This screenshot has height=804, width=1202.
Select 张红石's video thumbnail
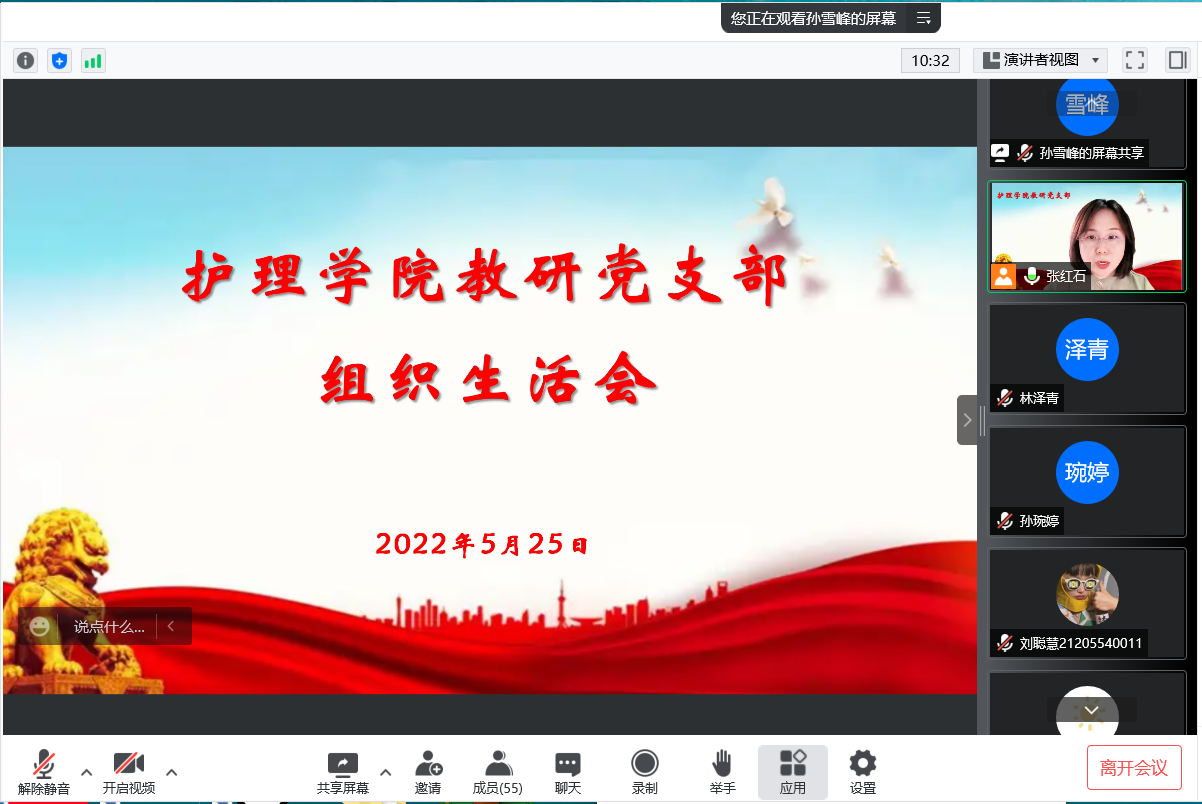(1087, 236)
